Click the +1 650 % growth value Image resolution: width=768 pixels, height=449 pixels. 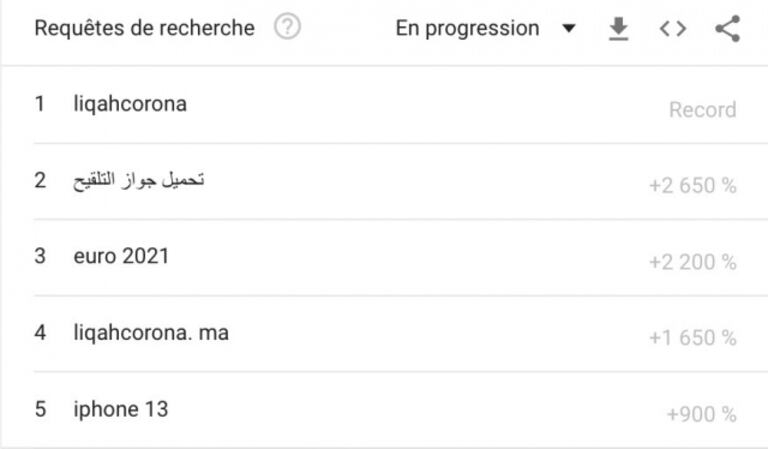coord(692,338)
